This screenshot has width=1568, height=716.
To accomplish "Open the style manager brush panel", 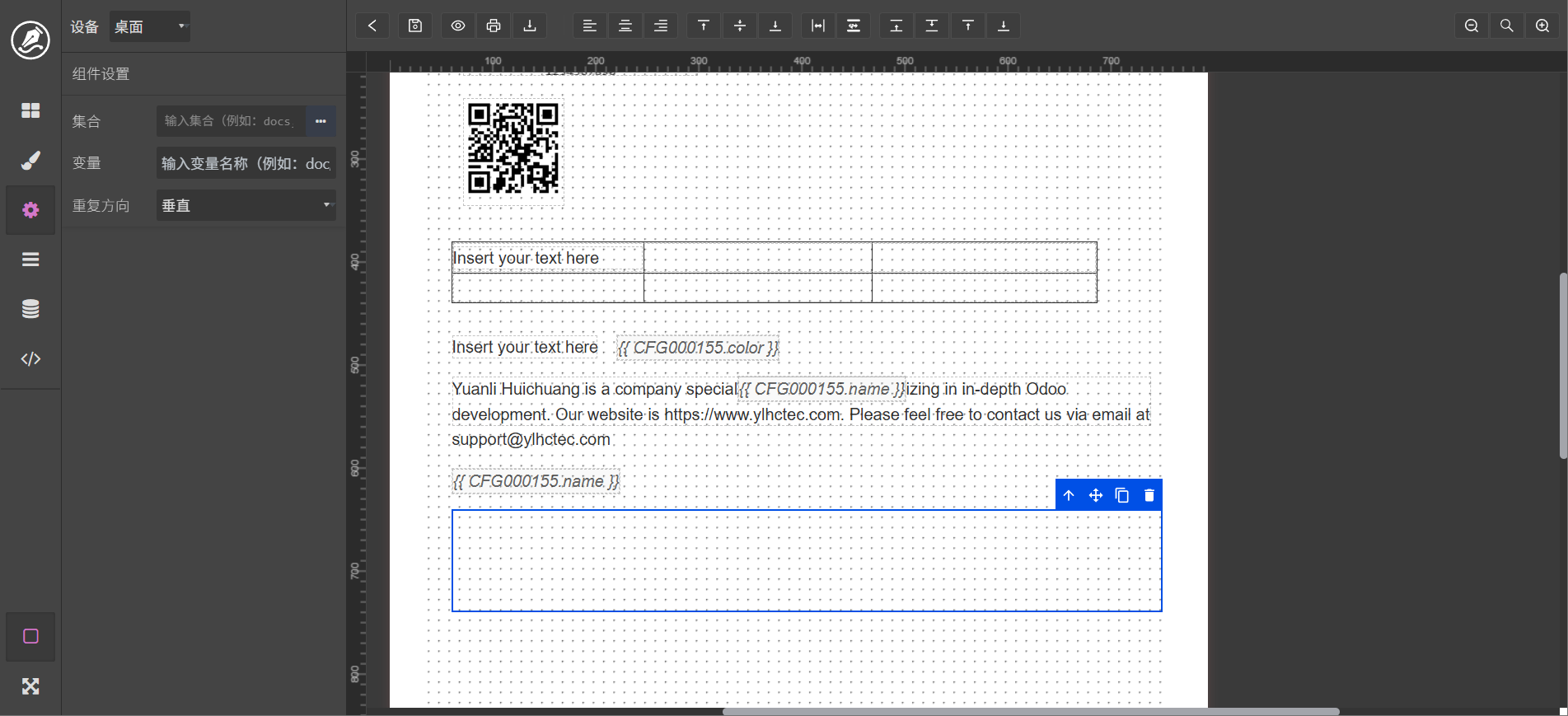I will tap(30, 161).
